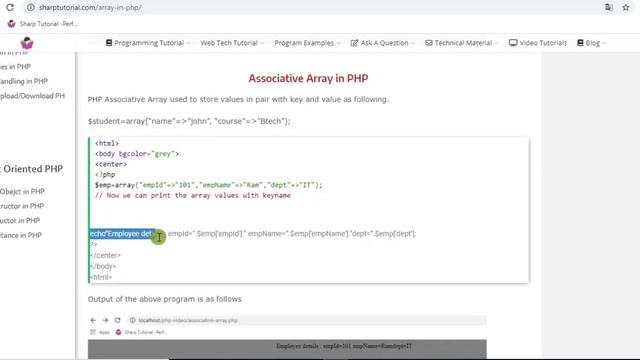
Task: Click the $student=array example line
Action: pos(189,121)
